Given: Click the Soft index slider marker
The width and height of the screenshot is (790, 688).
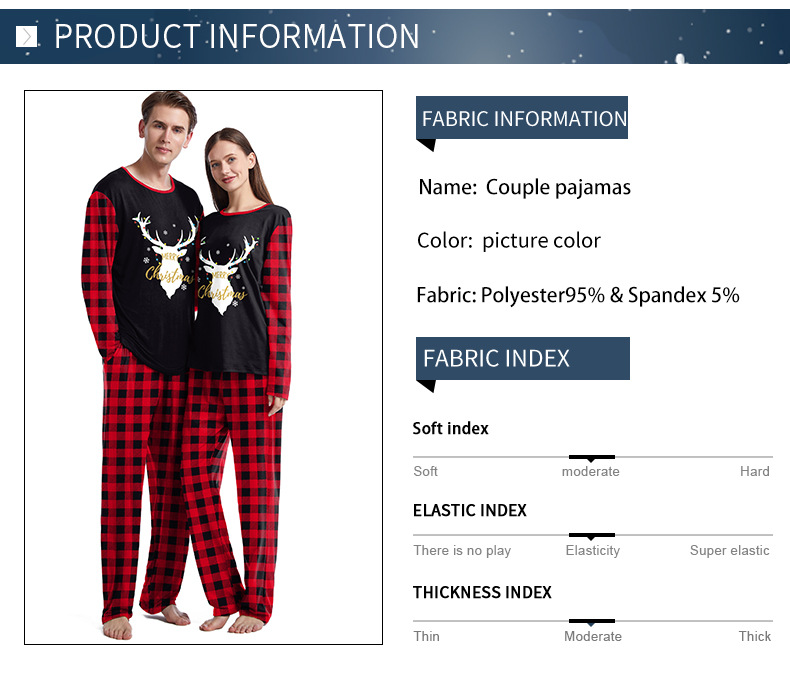Looking at the screenshot, I should click(591, 458).
